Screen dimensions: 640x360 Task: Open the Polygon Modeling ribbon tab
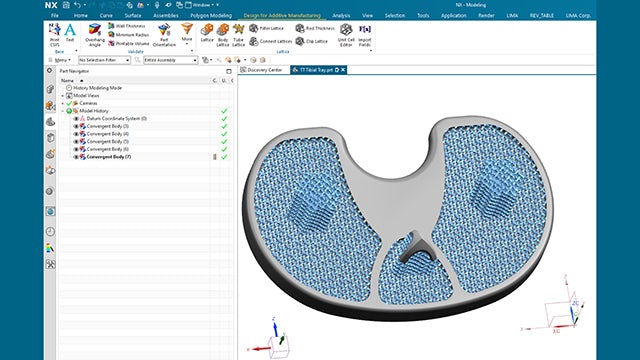211,16
